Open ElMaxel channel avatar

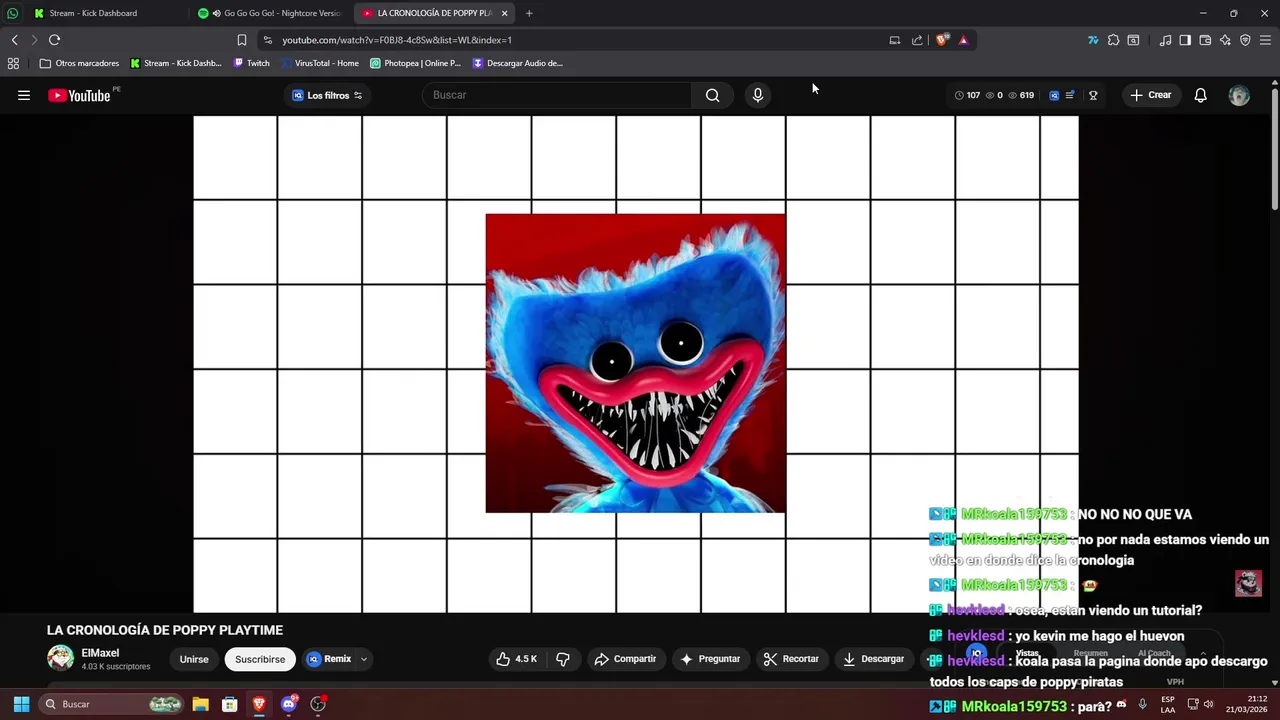click(61, 658)
